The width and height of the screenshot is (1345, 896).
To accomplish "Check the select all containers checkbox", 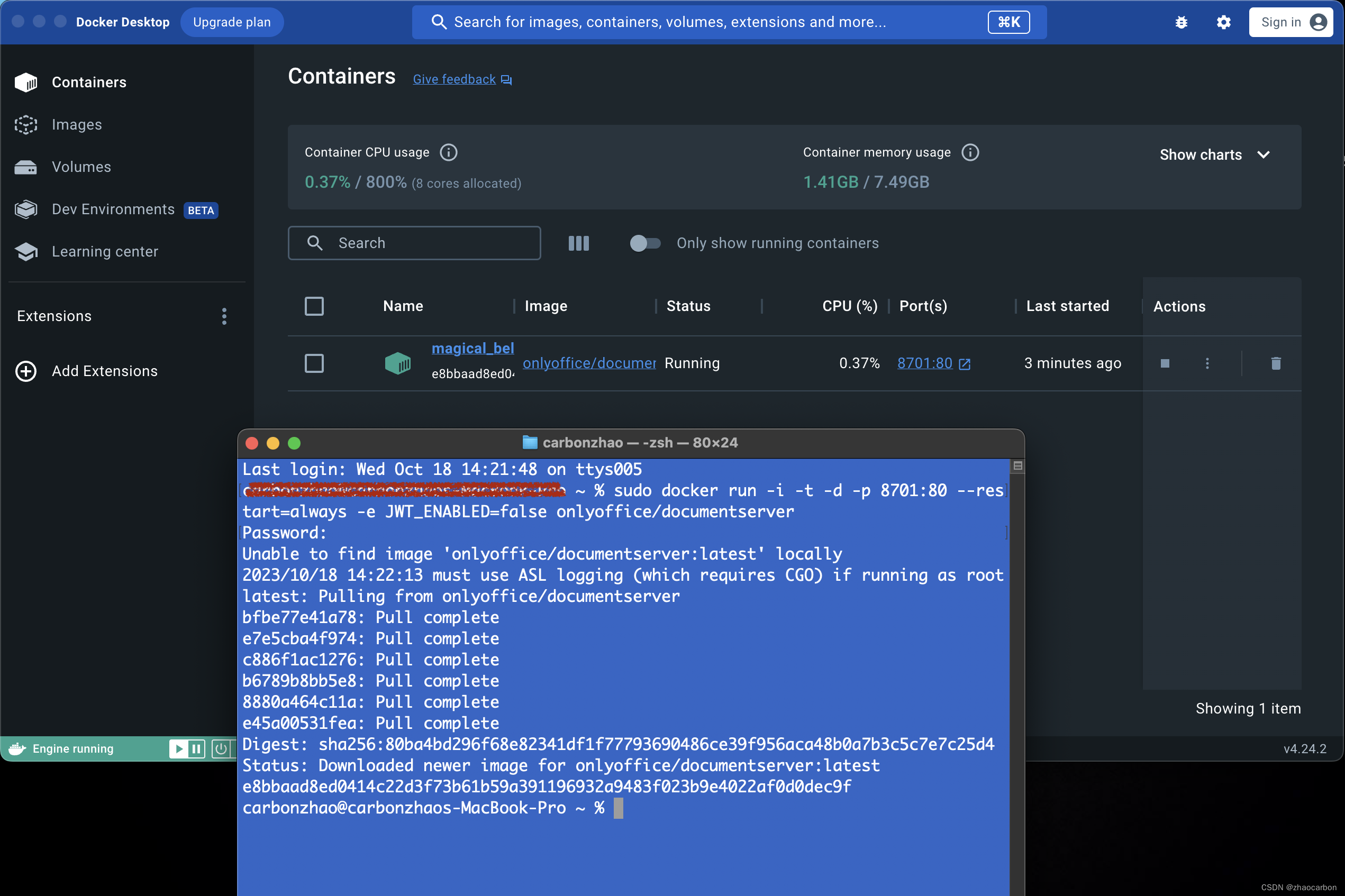I will coord(314,306).
